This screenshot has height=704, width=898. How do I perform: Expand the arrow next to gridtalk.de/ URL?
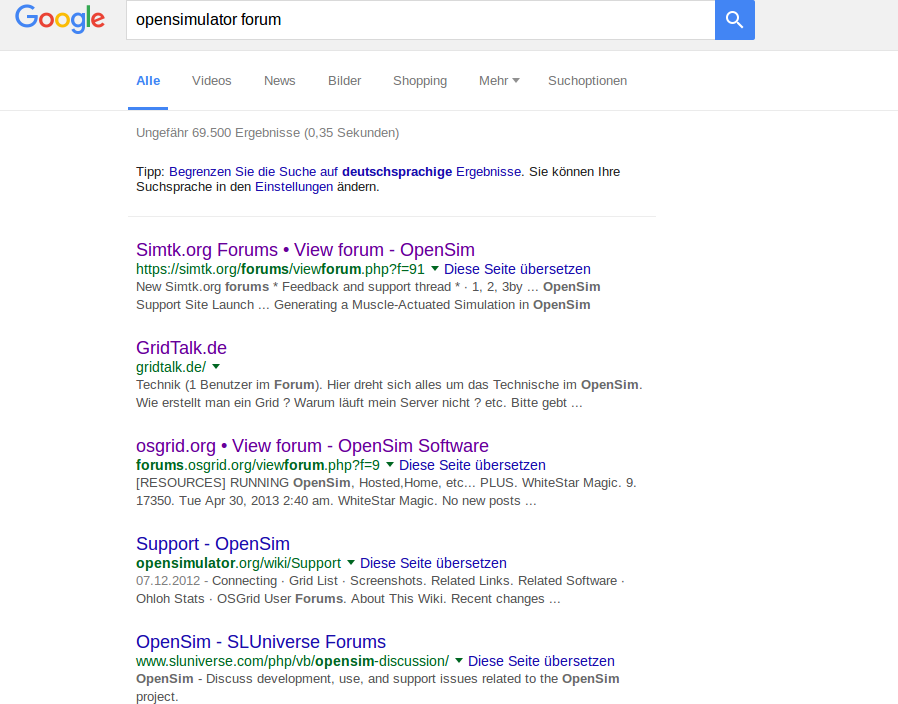point(216,367)
